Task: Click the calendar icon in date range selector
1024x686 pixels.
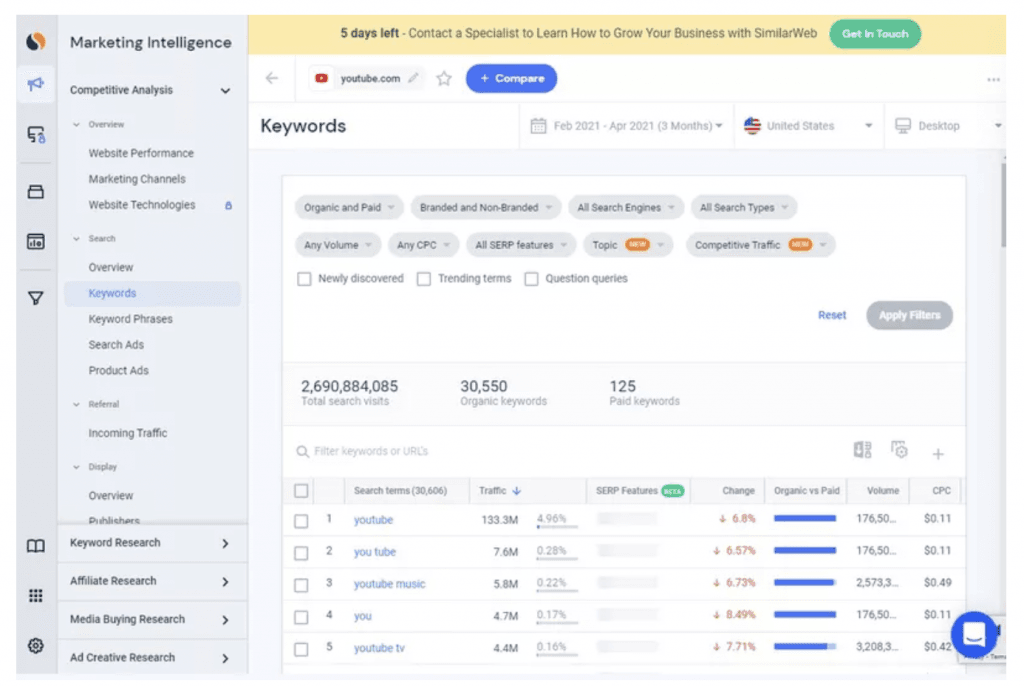Action: (x=538, y=125)
